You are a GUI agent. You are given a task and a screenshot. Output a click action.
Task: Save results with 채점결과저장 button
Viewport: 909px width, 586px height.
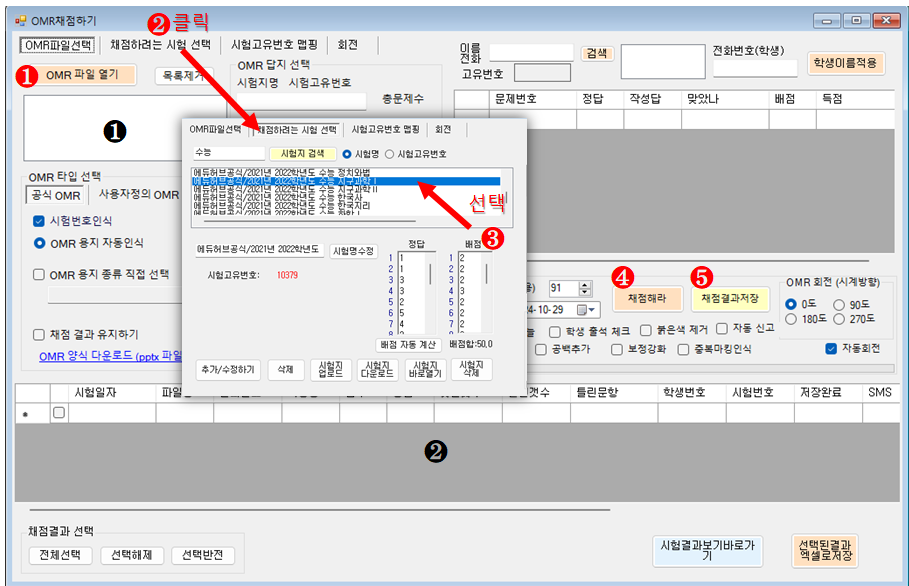pos(728,298)
